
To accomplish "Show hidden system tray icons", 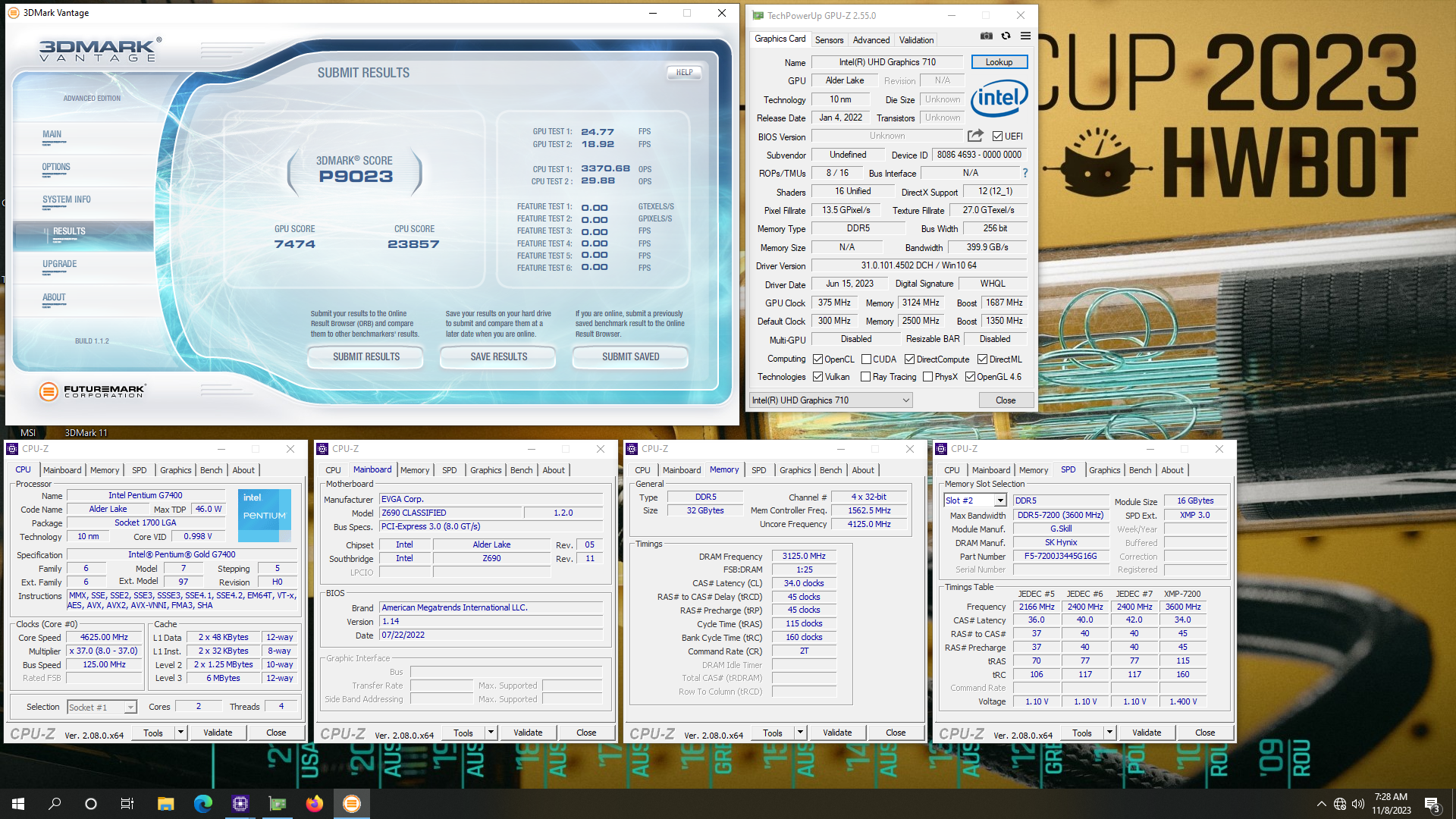I will pyautogui.click(x=1321, y=804).
